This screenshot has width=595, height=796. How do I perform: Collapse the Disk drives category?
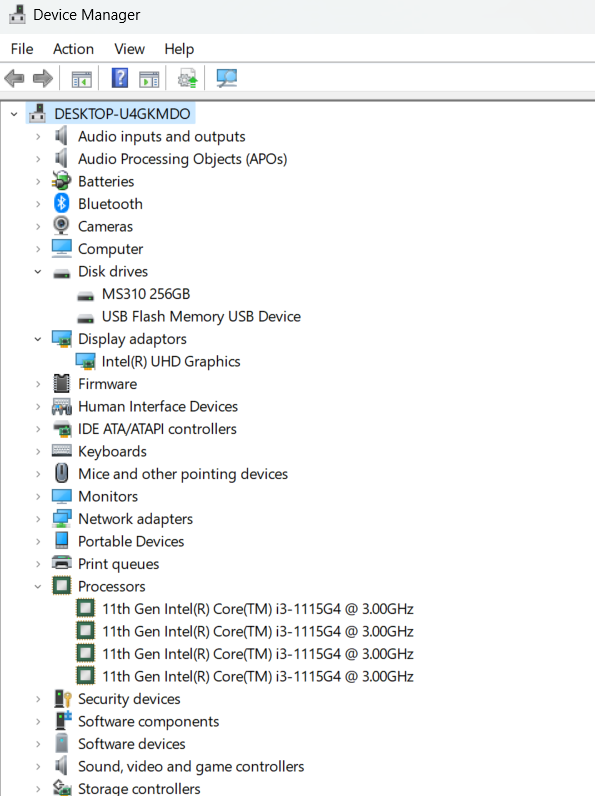click(38, 272)
